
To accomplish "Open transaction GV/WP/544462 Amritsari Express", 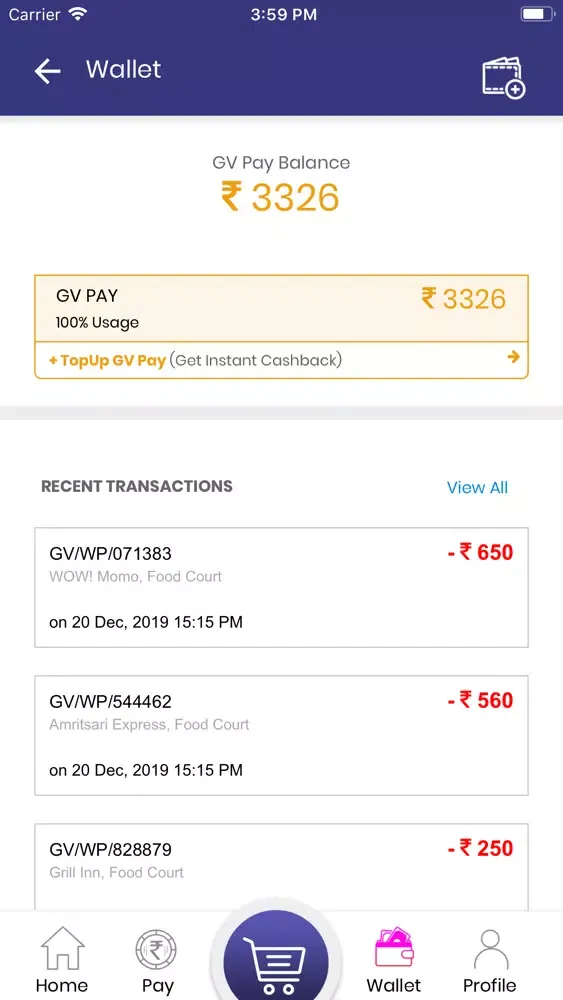I will 281,735.
